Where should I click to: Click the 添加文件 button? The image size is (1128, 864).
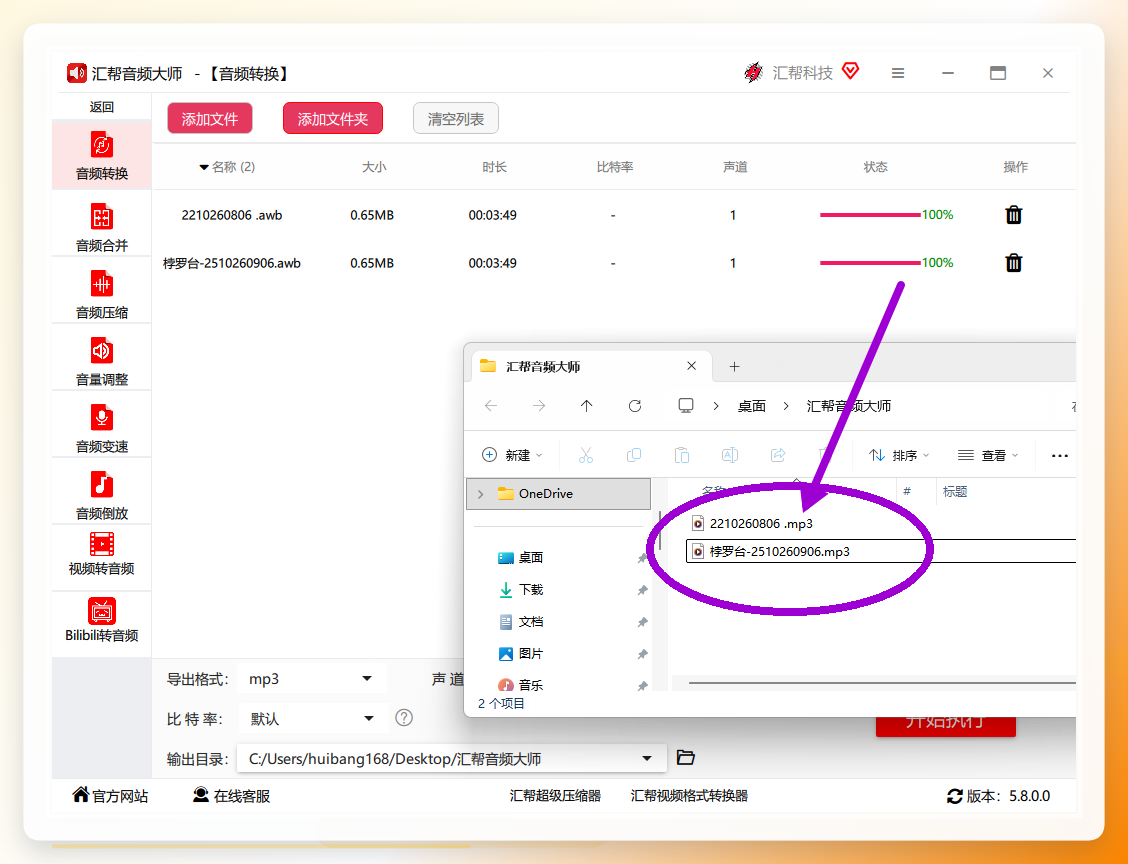point(210,119)
